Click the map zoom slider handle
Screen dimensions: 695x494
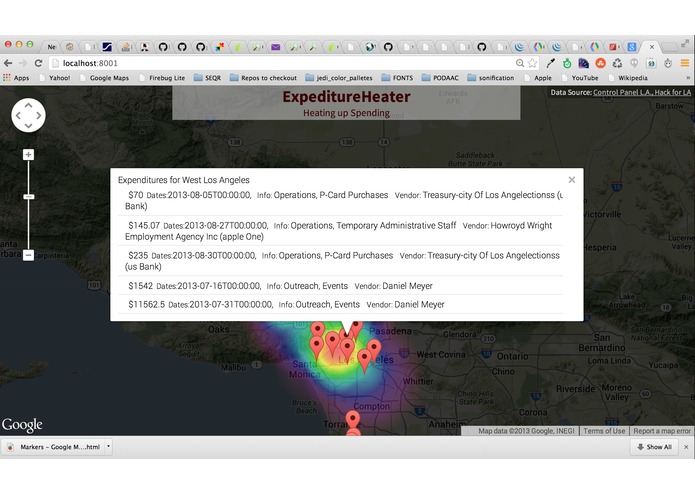point(29,197)
